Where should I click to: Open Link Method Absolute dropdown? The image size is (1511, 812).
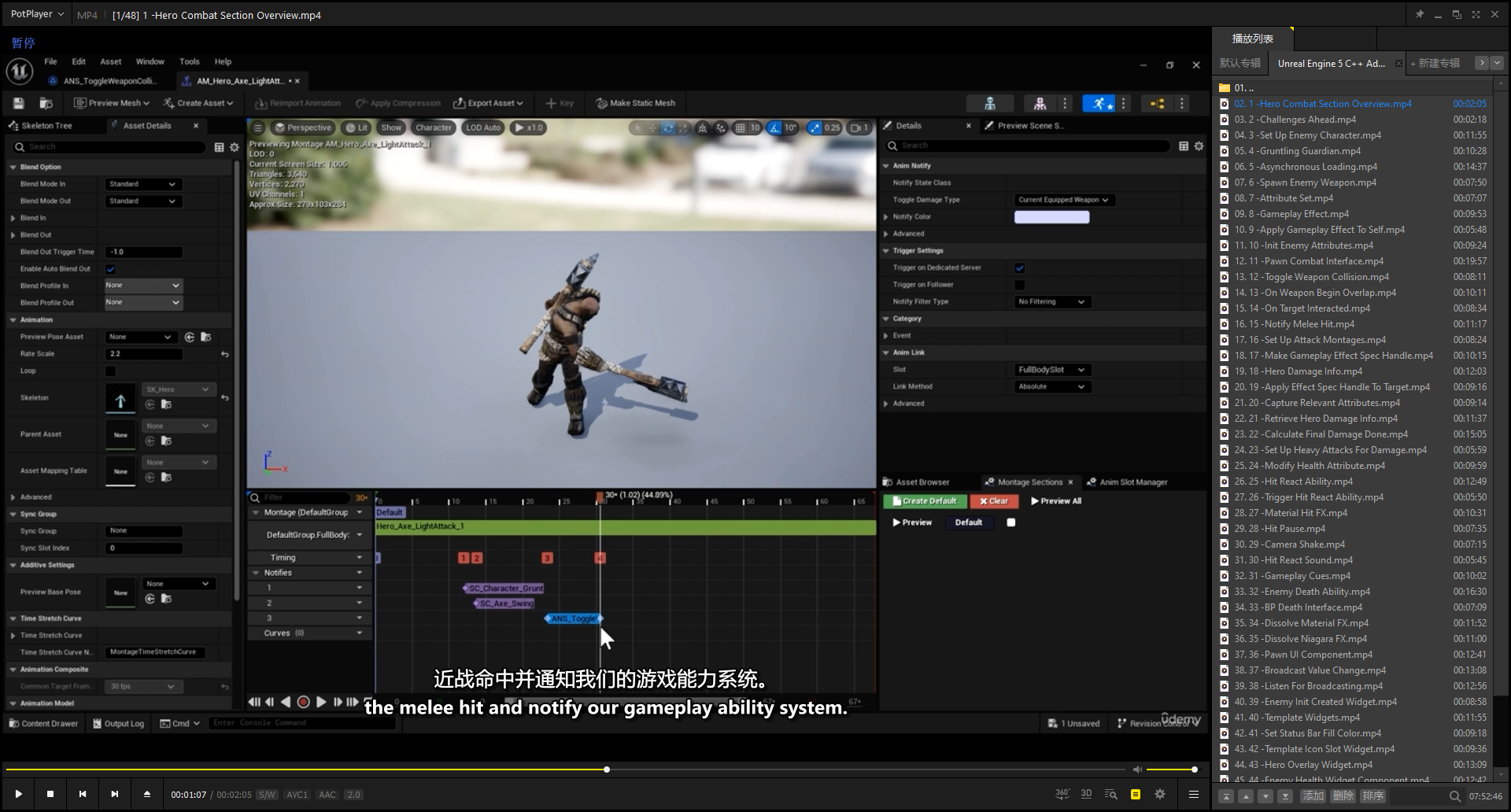point(1051,387)
